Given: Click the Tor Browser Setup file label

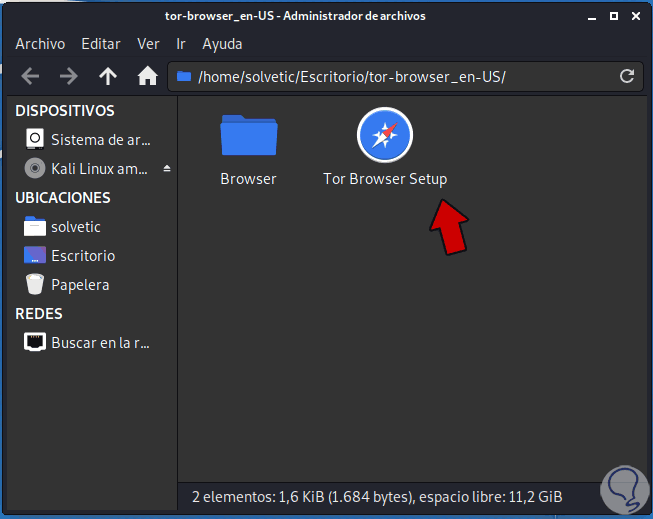Looking at the screenshot, I should click(385, 179).
